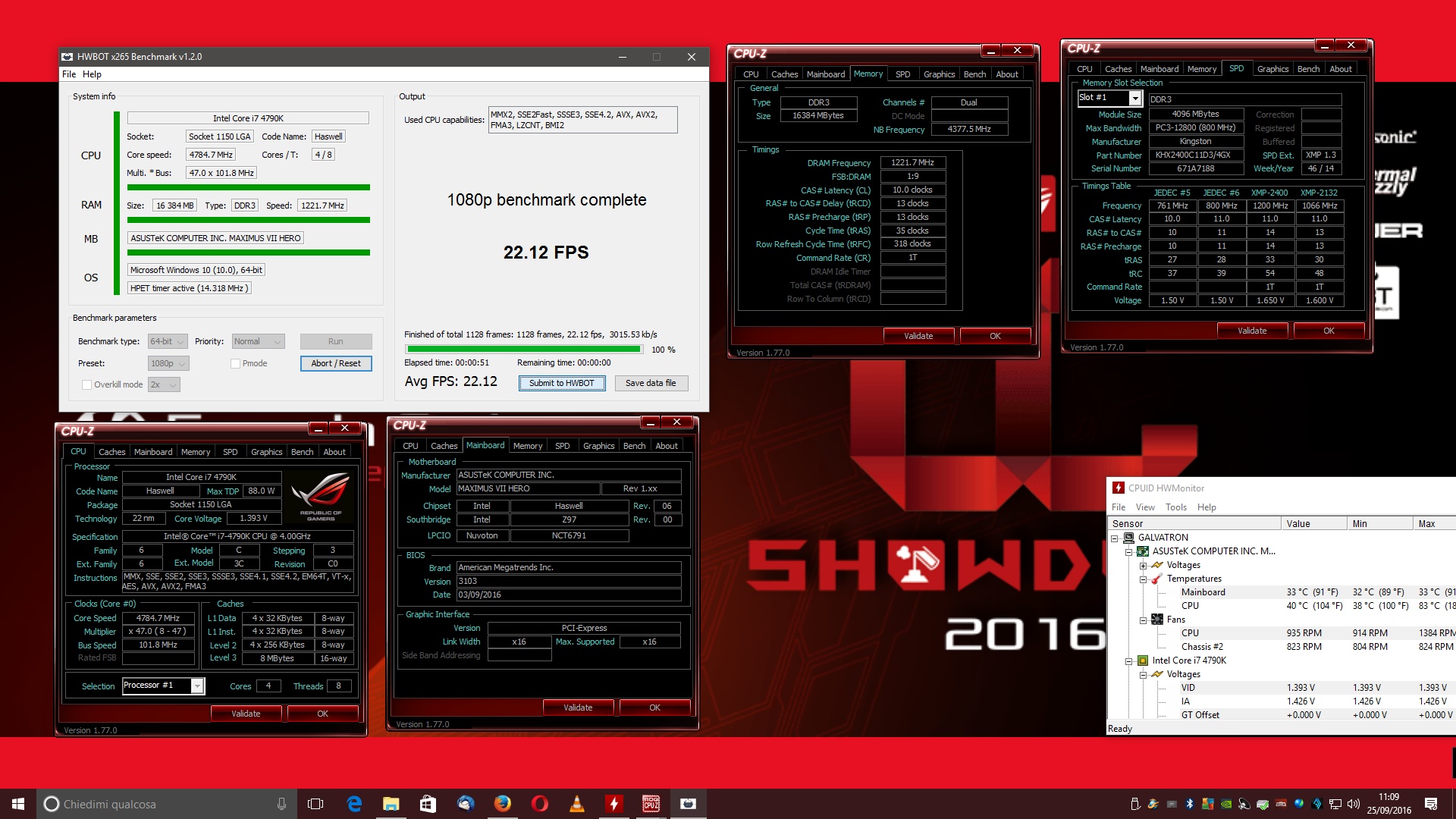Switch to the SPD tab in CPU-Z Memory window

point(902,74)
